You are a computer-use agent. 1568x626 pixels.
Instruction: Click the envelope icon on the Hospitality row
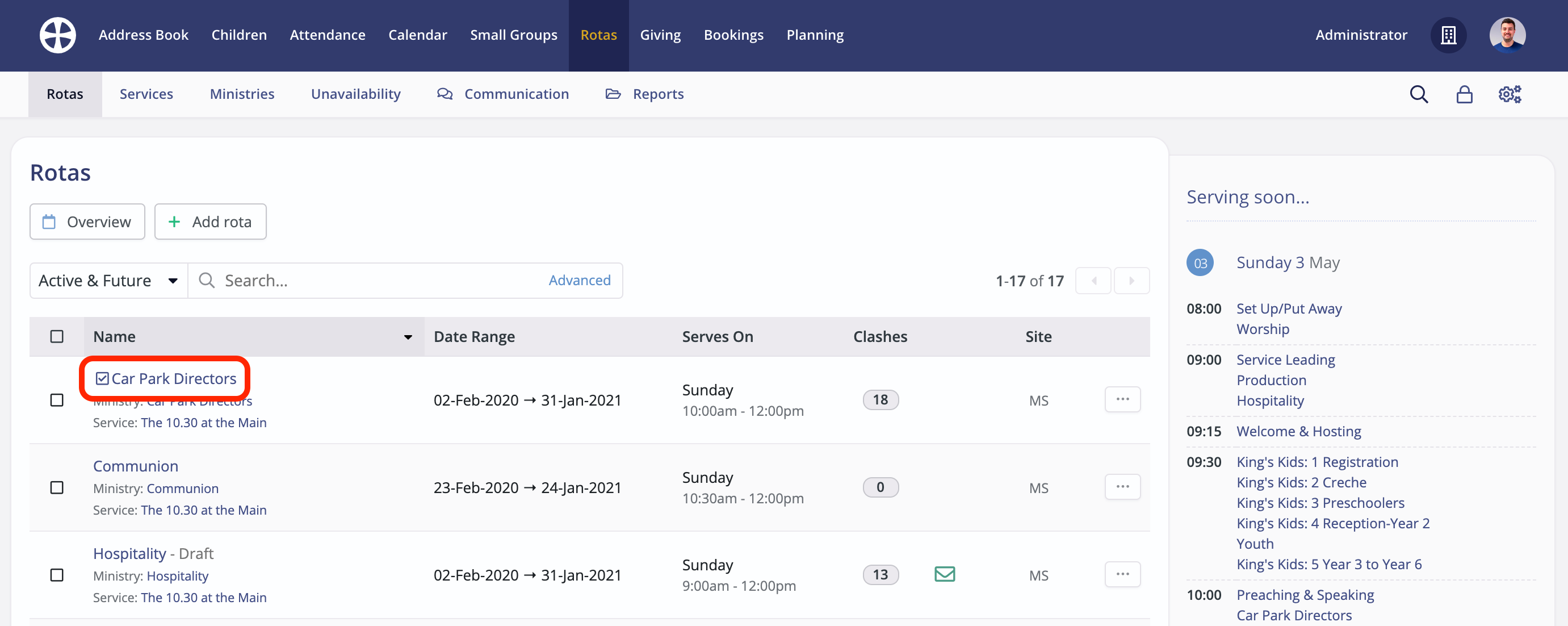pos(944,574)
